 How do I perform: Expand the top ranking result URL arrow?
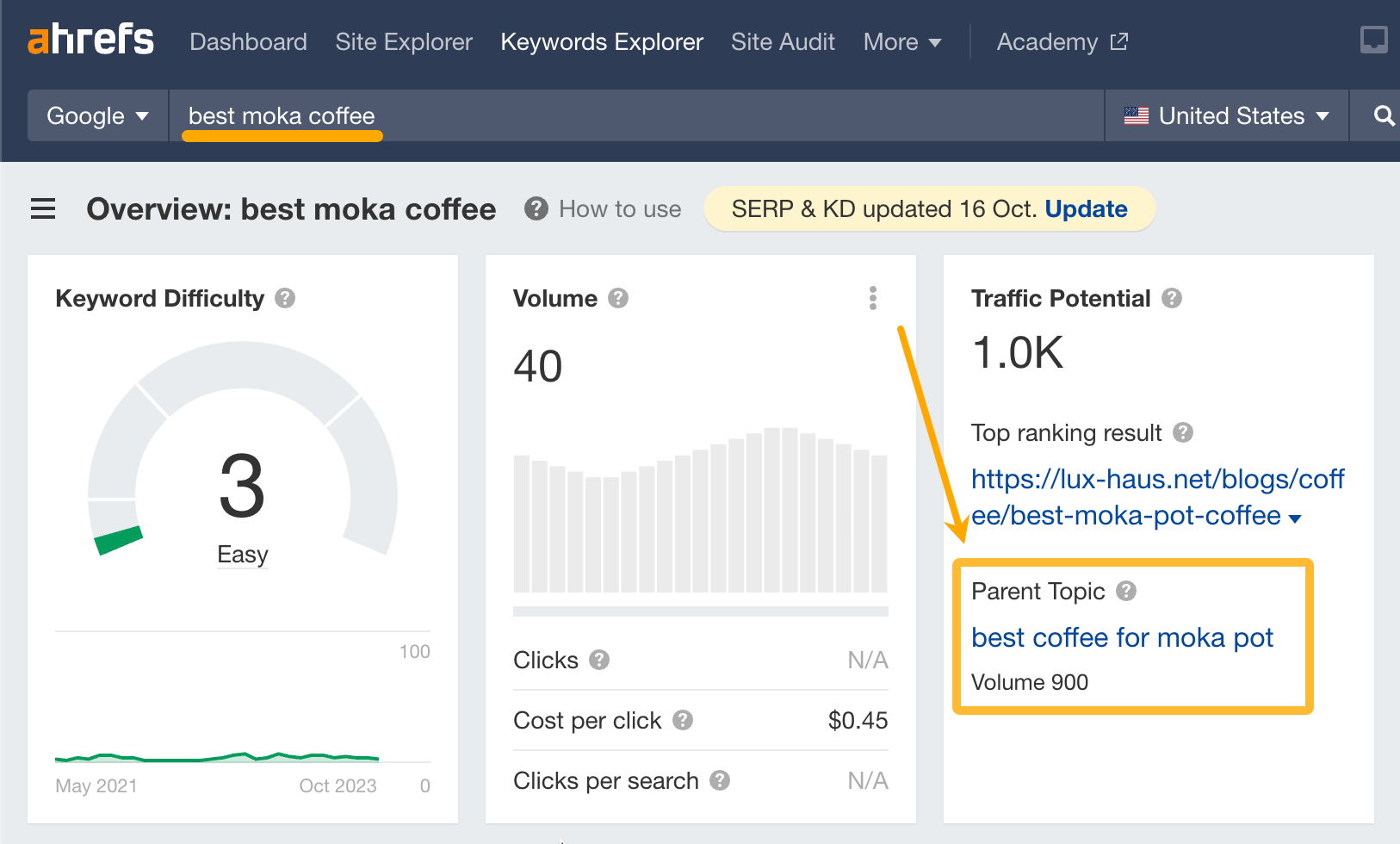tap(1295, 518)
